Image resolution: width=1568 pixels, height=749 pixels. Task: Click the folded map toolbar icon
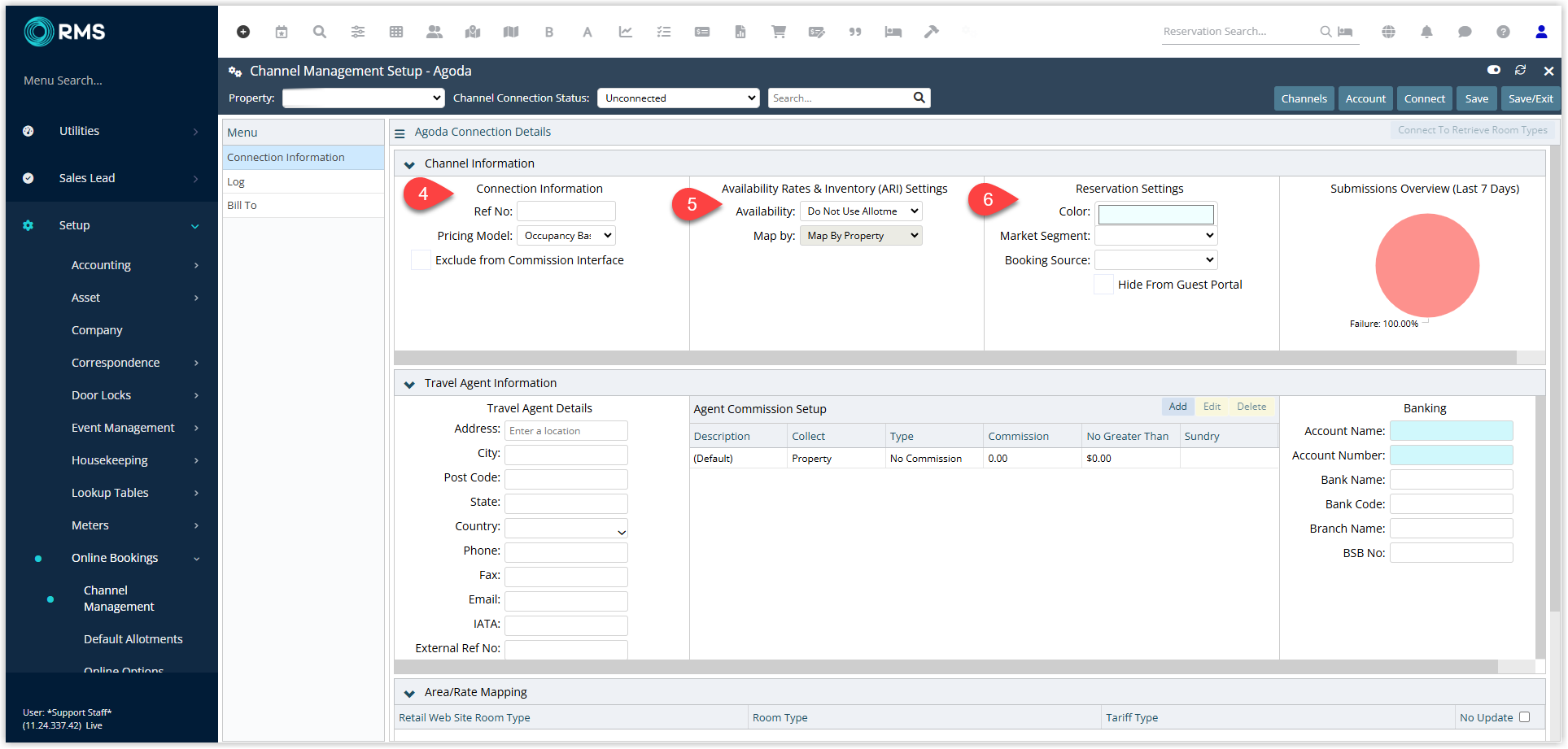(x=511, y=32)
